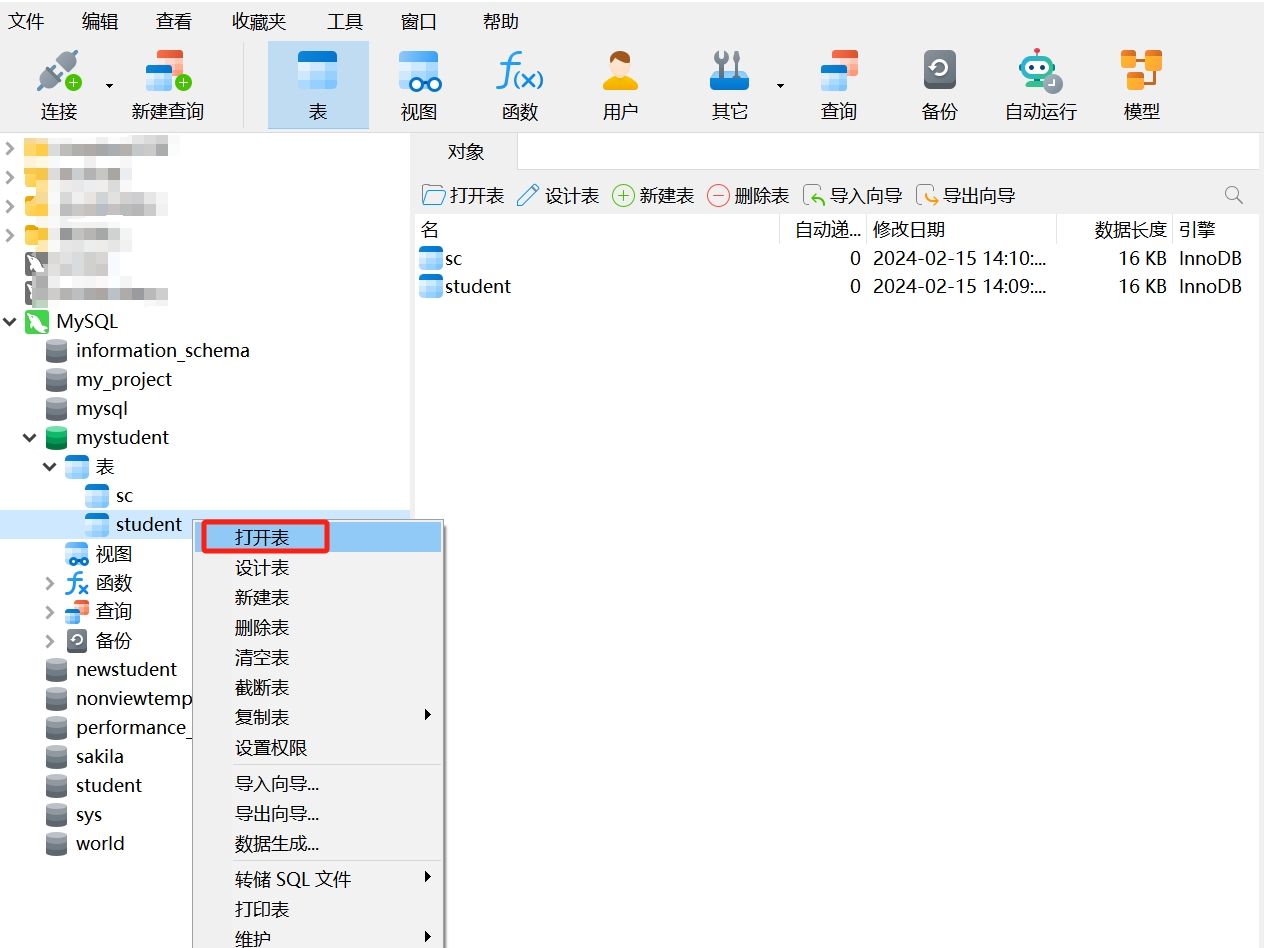Image resolution: width=1264 pixels, height=948 pixels.
Task: Switch to the 对象 tab
Action: click(466, 152)
